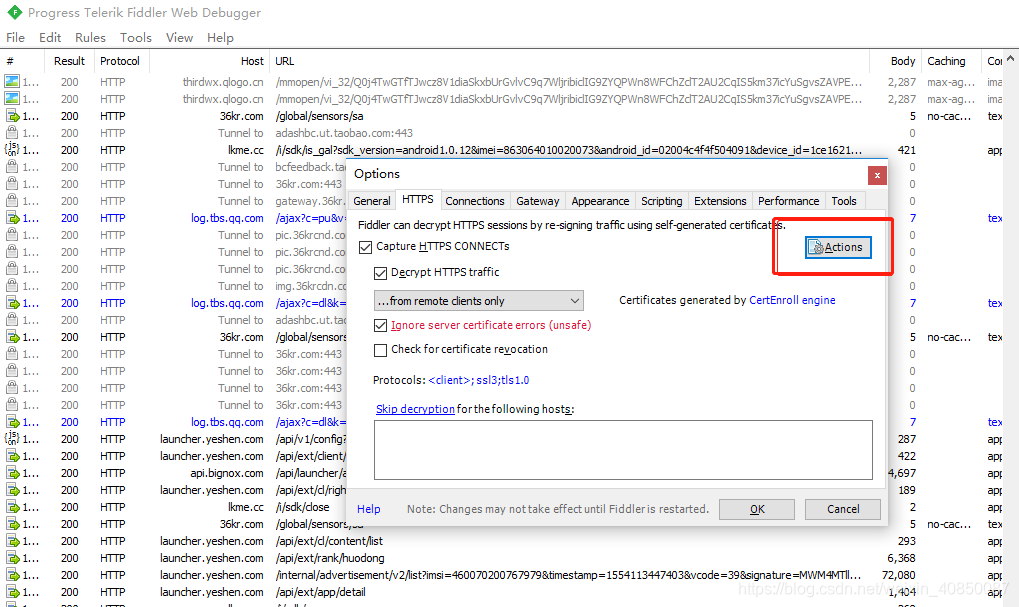The width and height of the screenshot is (1019, 607).
Task: Open the Rules menu
Action: click(x=90, y=38)
